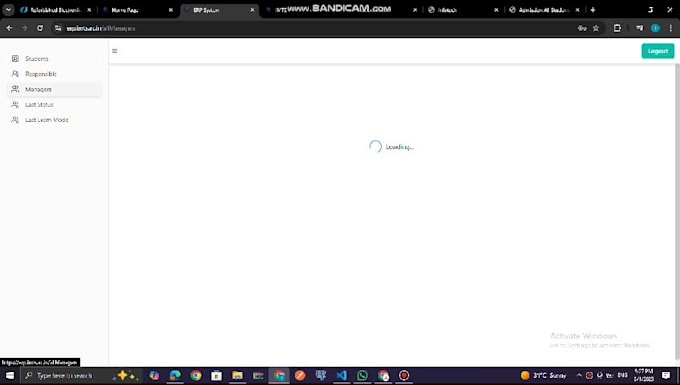This screenshot has width=680, height=385.
Task: Reload the page with the refresh icon
Action: pyautogui.click(x=40, y=28)
